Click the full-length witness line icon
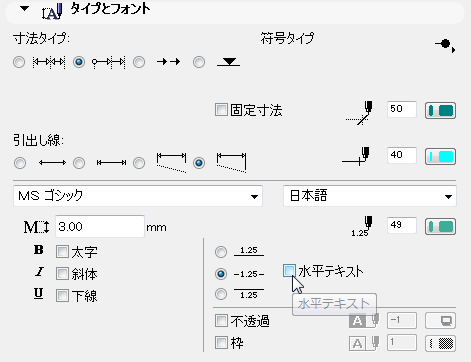471x362 pixels. tap(231, 163)
